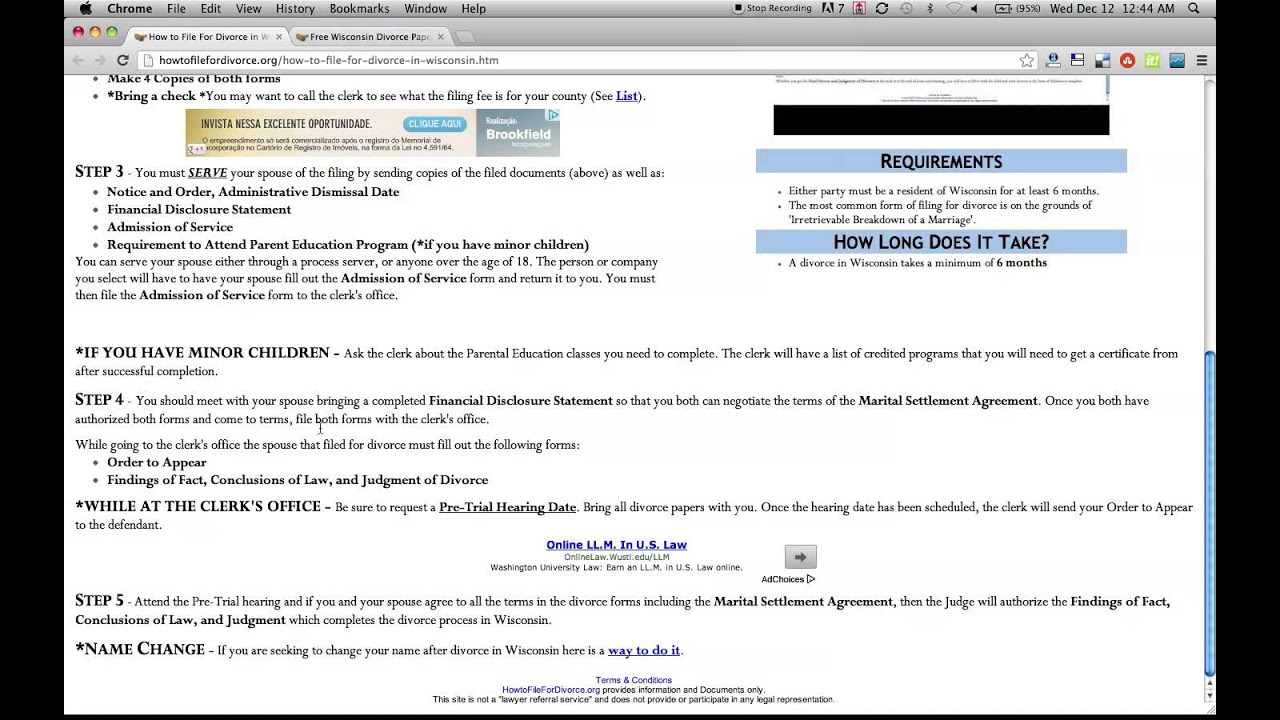Follow the 'way to do it' name change link
Image resolution: width=1280 pixels, height=720 pixels.
tap(644, 650)
